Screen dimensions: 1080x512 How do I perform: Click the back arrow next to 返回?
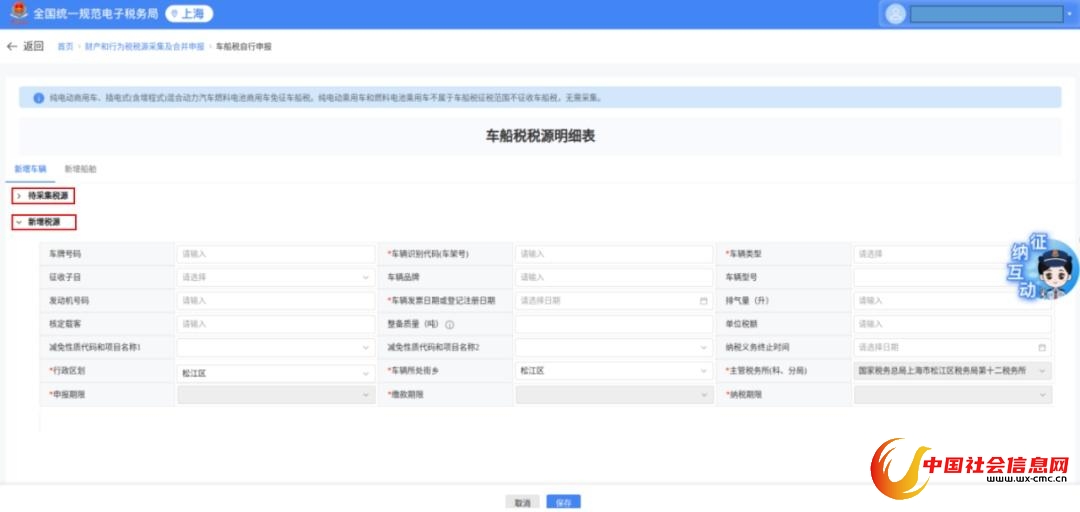point(12,46)
